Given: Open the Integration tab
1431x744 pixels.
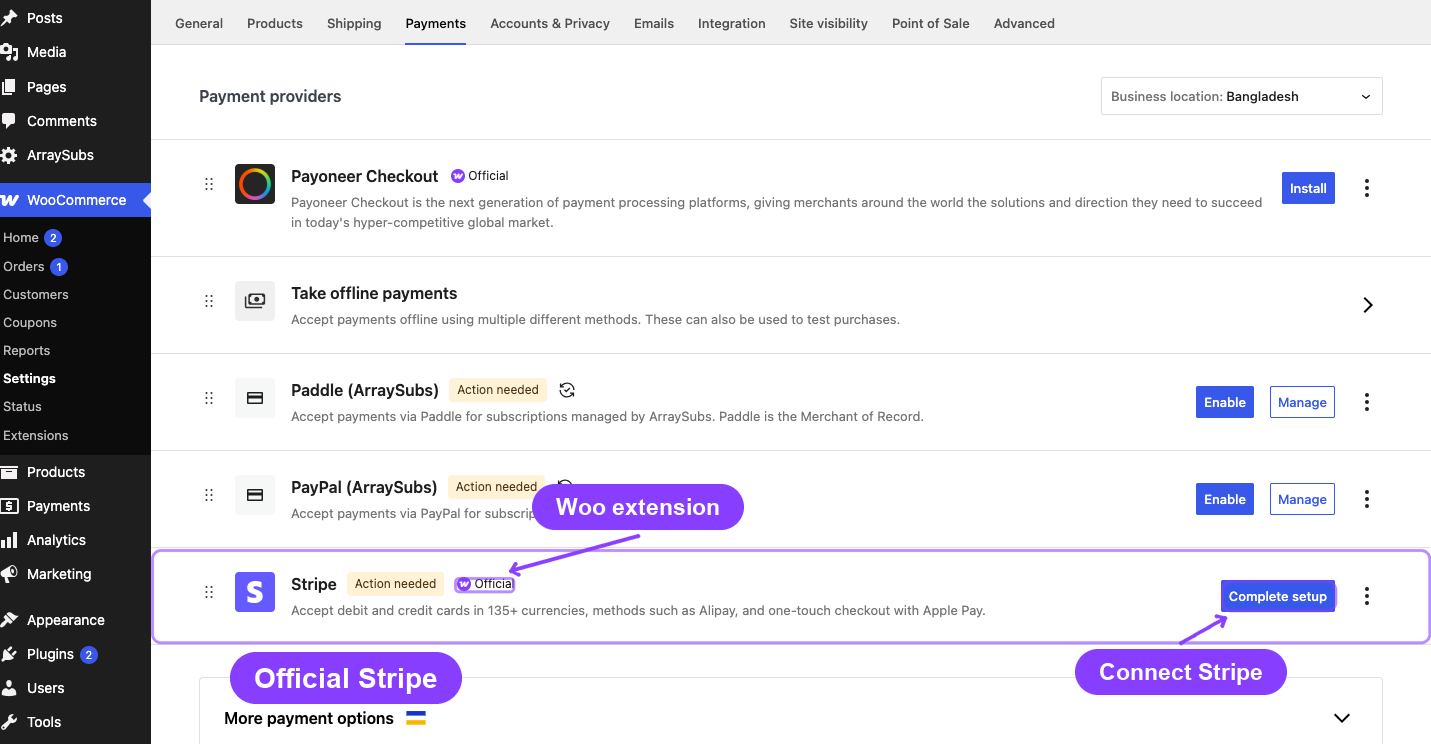Looking at the screenshot, I should coord(732,23).
